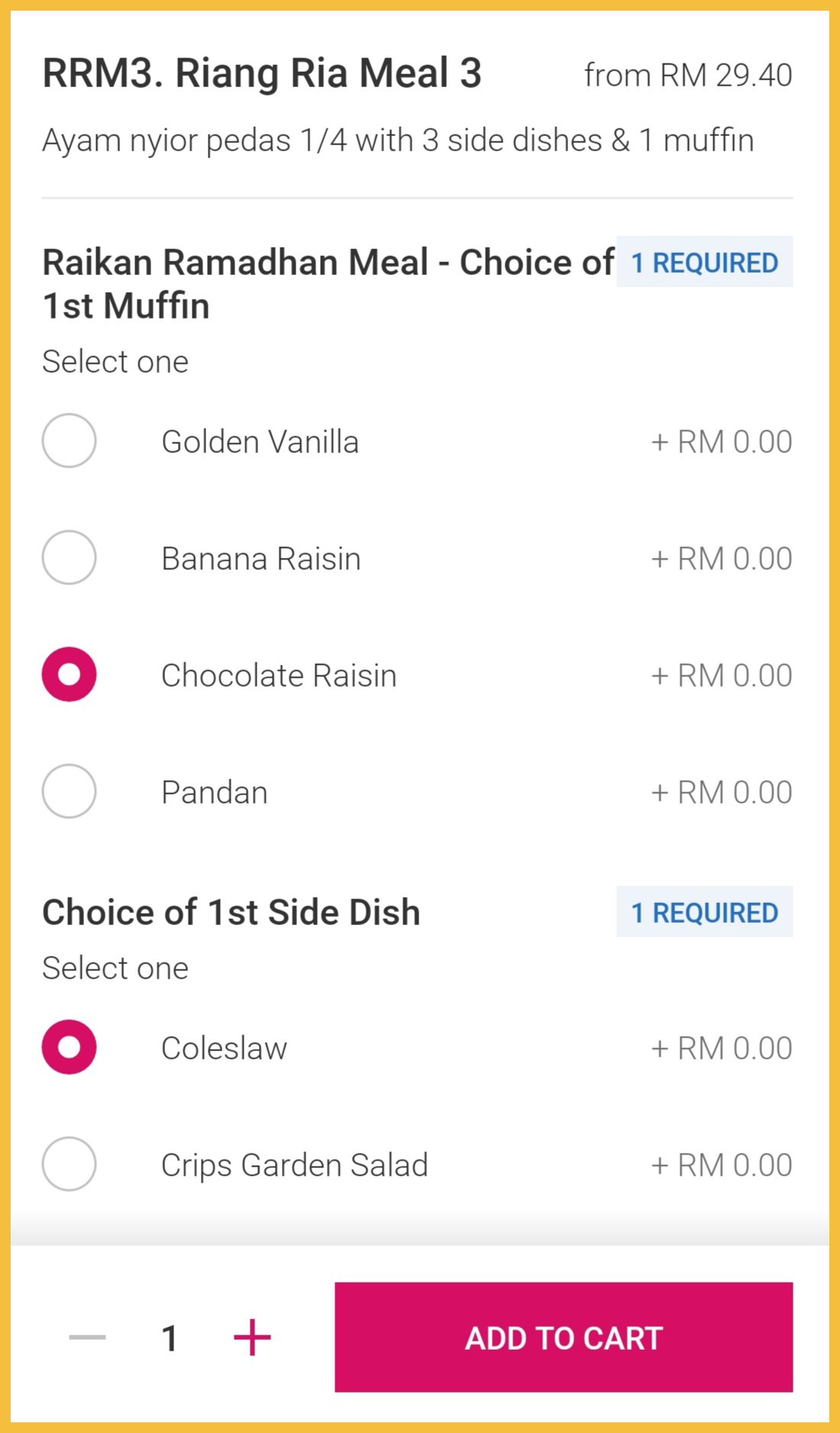Click the Crips Garden Salad label
This screenshot has height=1433, width=840.
(294, 1165)
